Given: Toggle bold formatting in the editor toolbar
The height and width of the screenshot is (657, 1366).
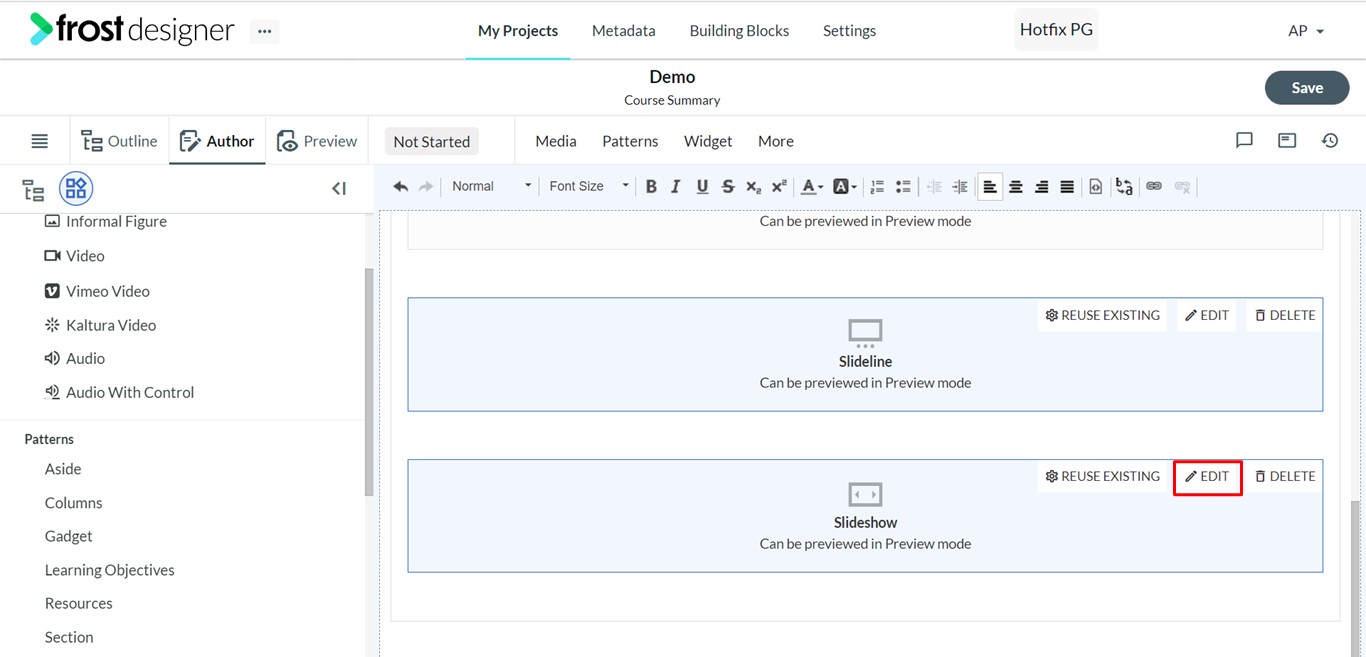Looking at the screenshot, I should (651, 186).
